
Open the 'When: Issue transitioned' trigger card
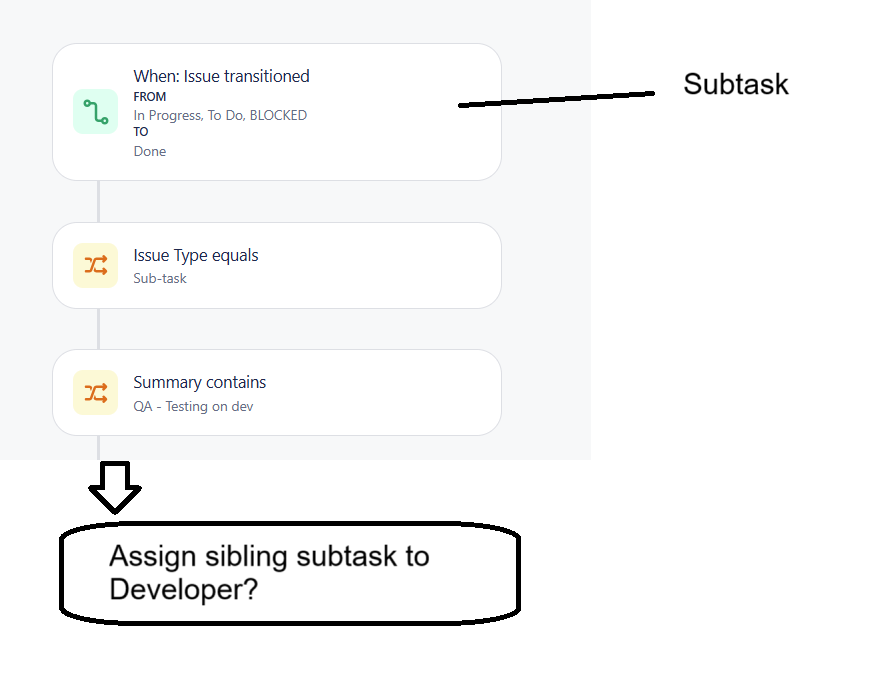pos(277,112)
